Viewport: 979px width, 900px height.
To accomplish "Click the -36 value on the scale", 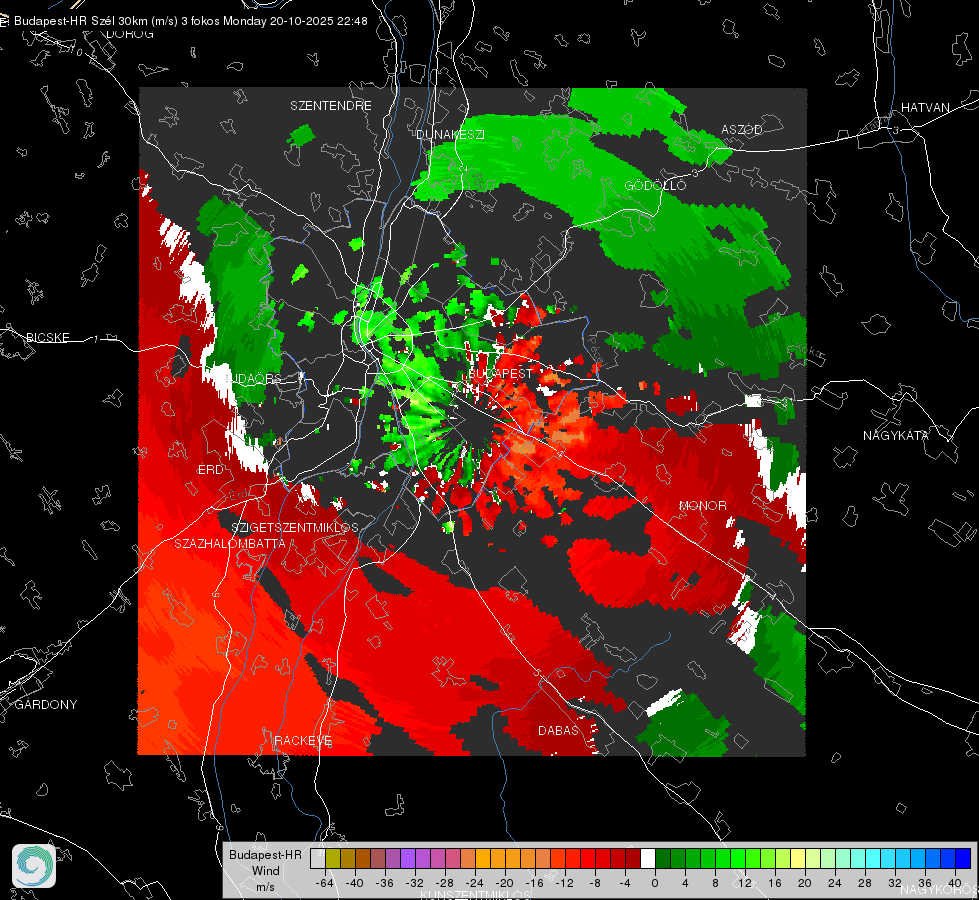I will pos(385,883).
